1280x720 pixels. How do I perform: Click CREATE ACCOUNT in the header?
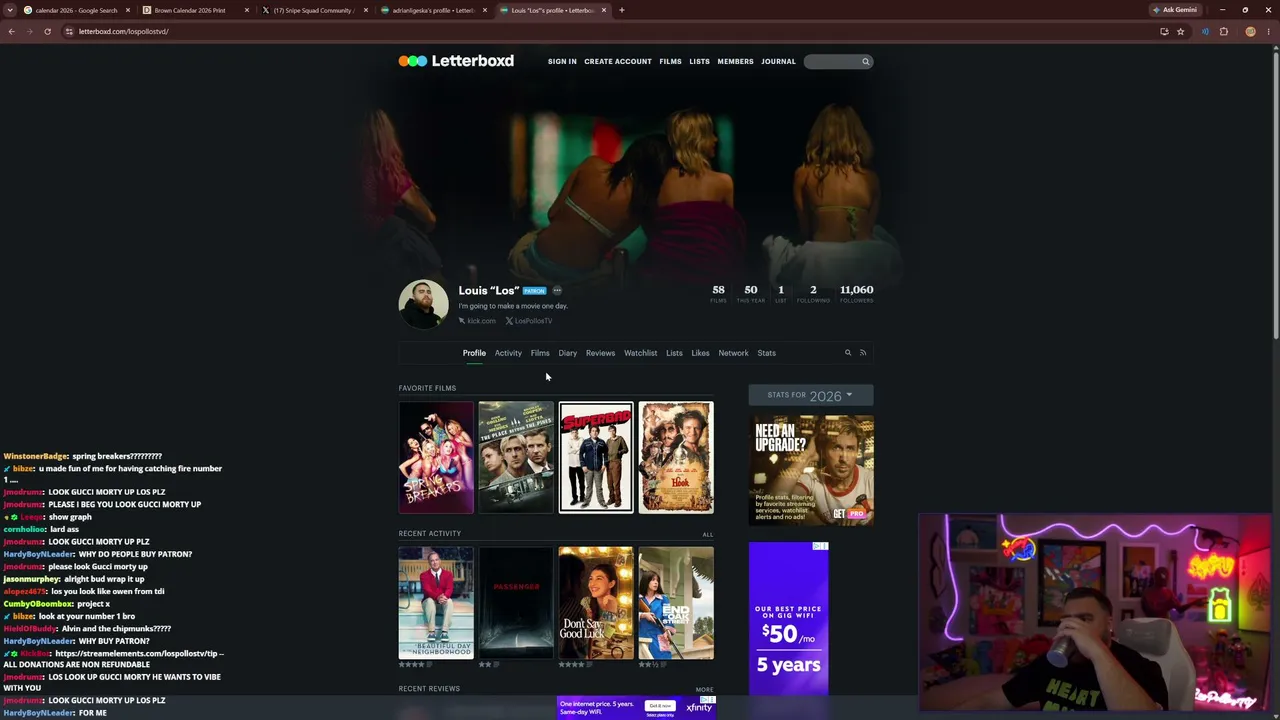point(618,62)
